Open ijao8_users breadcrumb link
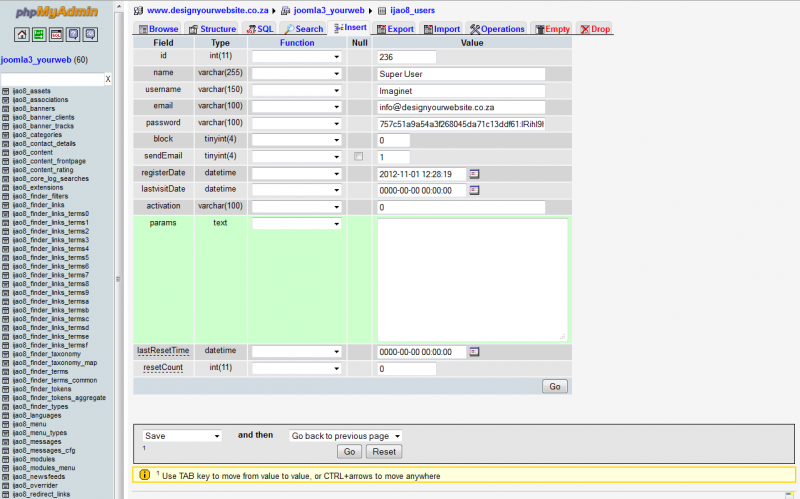 click(x=412, y=10)
